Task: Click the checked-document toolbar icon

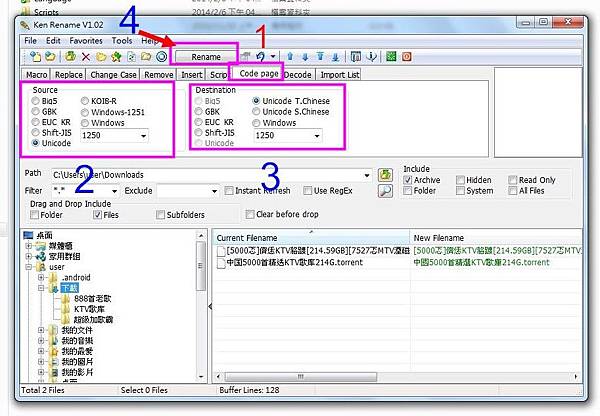Action: coord(131,57)
